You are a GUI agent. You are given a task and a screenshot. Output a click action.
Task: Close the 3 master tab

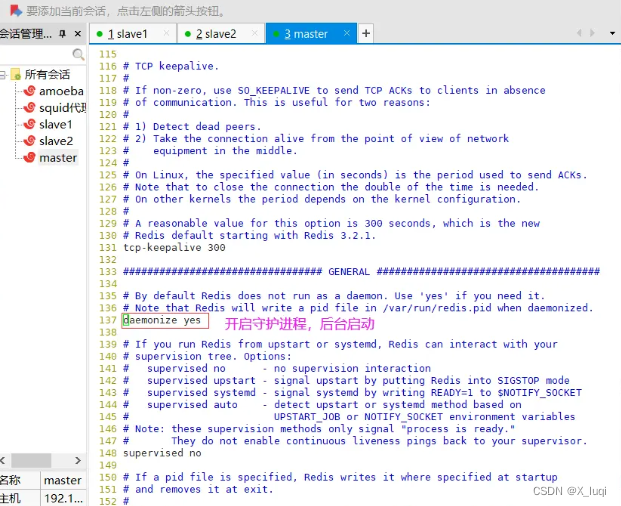(347, 33)
